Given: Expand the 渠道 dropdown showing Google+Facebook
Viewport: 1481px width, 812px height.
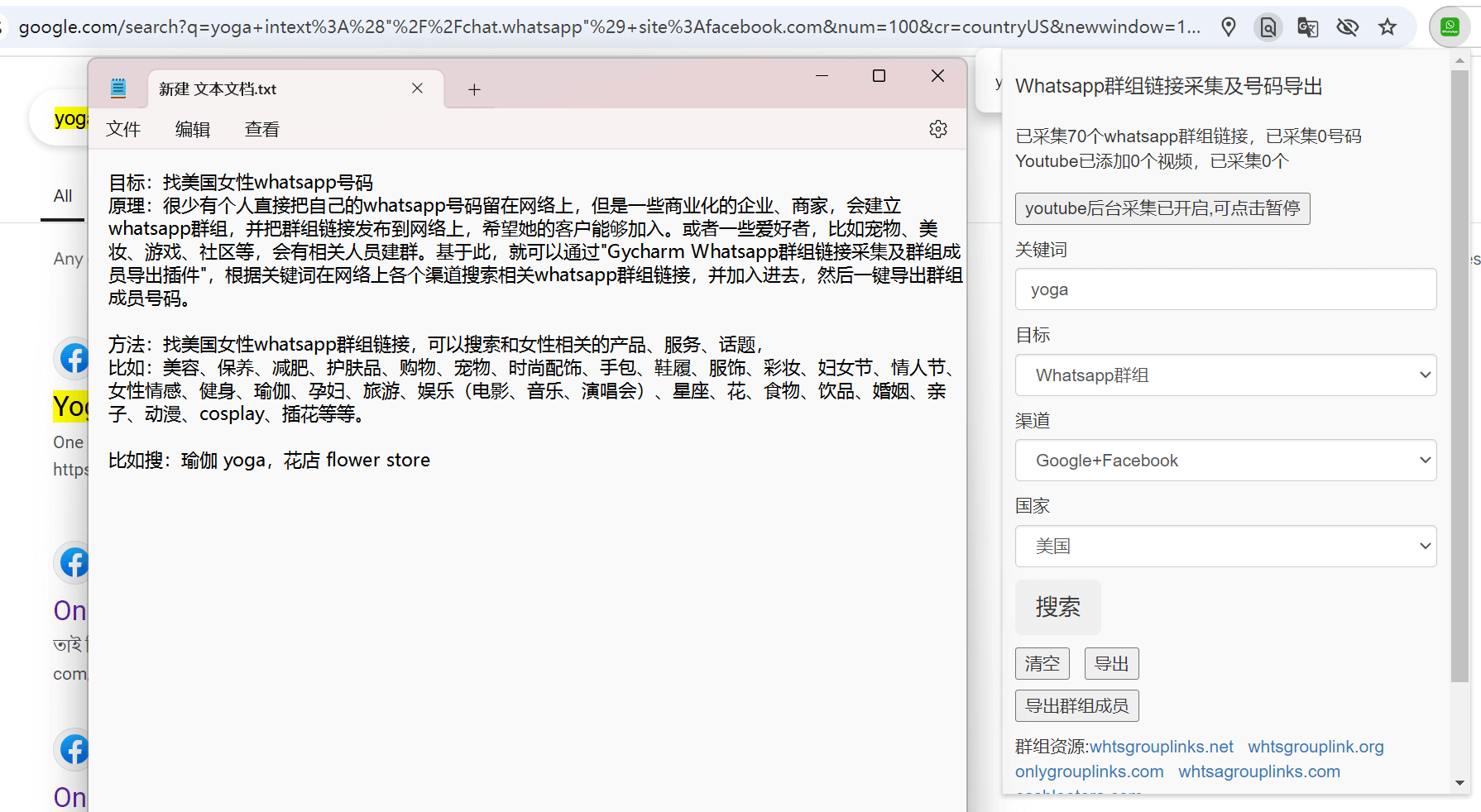Looking at the screenshot, I should click(1225, 461).
